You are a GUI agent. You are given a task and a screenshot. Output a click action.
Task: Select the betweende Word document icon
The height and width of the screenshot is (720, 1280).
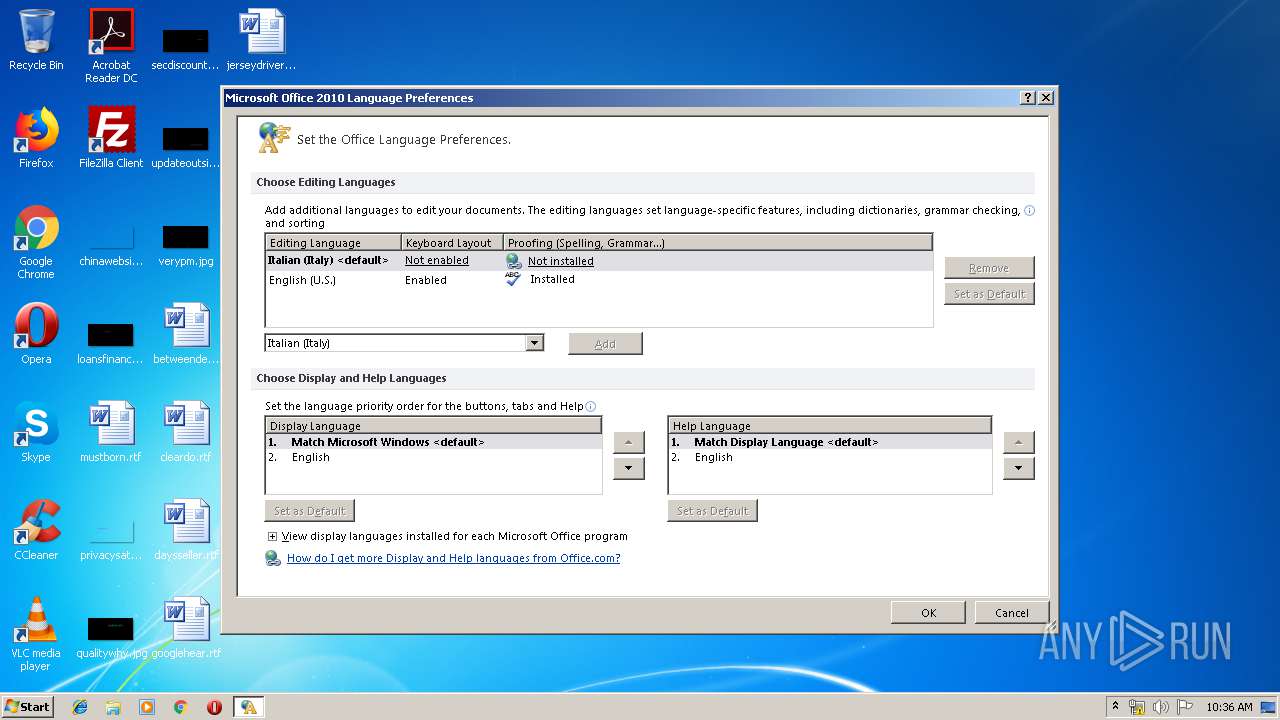click(x=185, y=334)
